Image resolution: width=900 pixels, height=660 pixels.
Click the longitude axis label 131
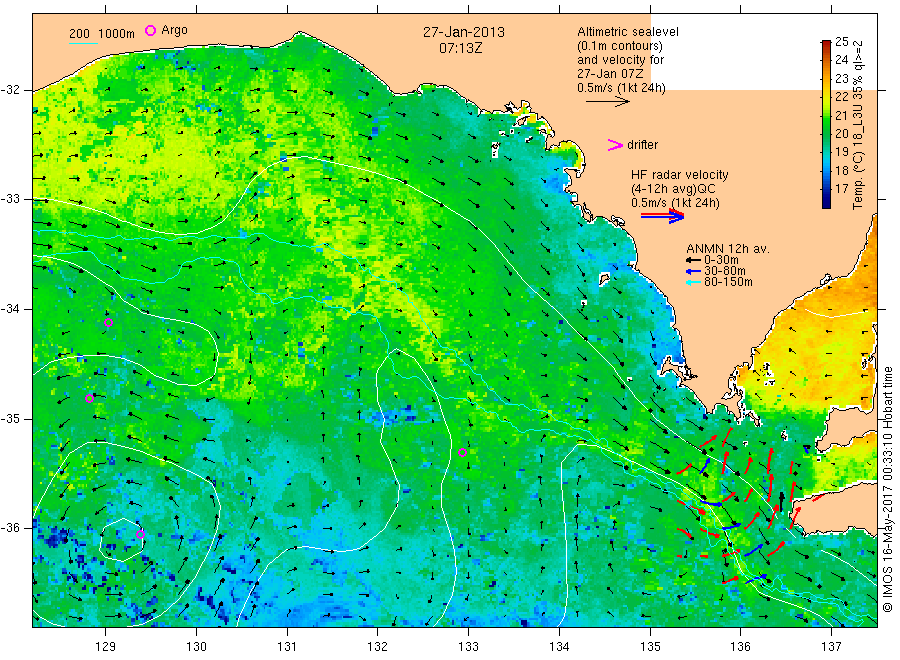pyautogui.click(x=287, y=647)
